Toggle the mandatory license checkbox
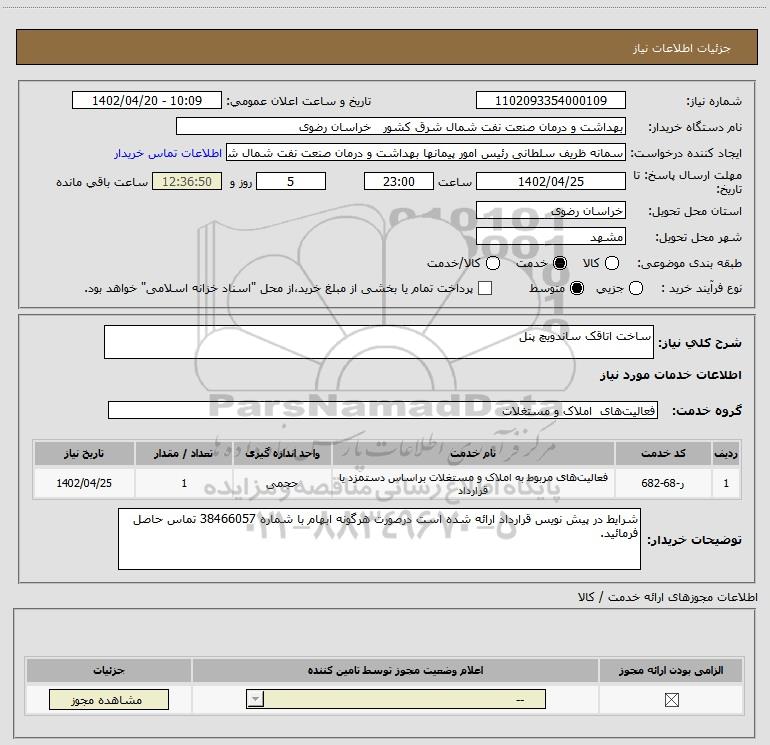The image size is (770, 745). [x=671, y=699]
